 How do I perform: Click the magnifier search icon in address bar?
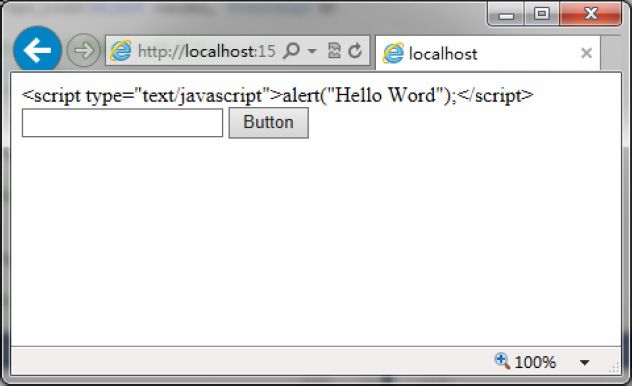291,51
